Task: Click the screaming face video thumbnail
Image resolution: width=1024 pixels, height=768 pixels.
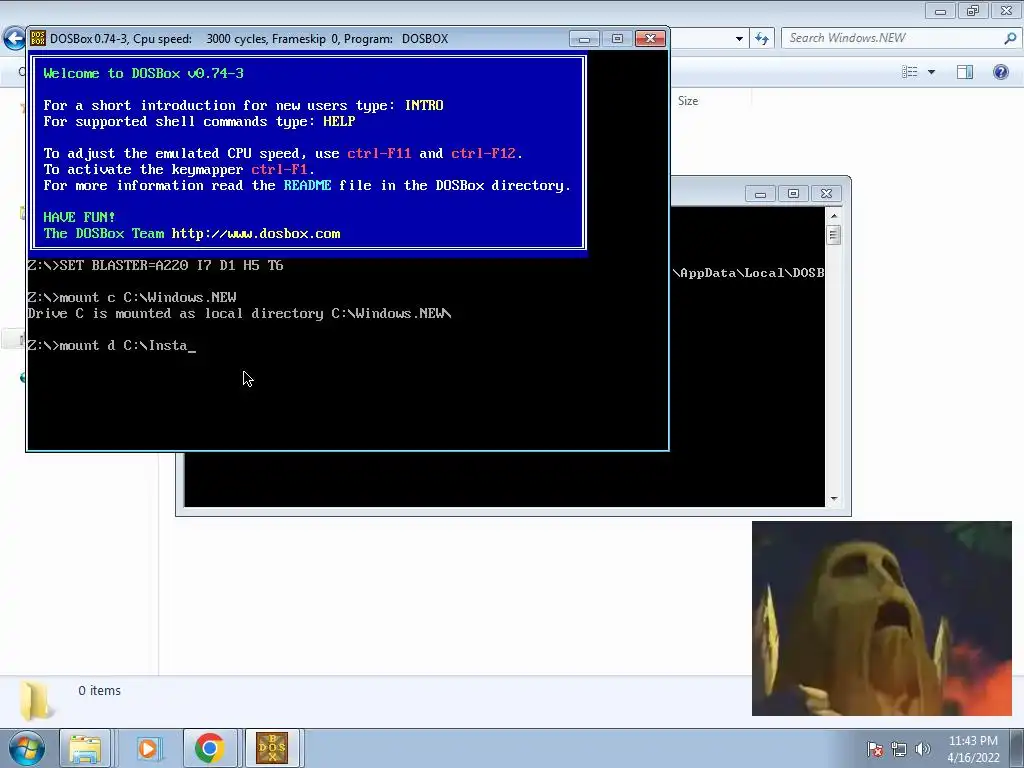Action: click(882, 618)
